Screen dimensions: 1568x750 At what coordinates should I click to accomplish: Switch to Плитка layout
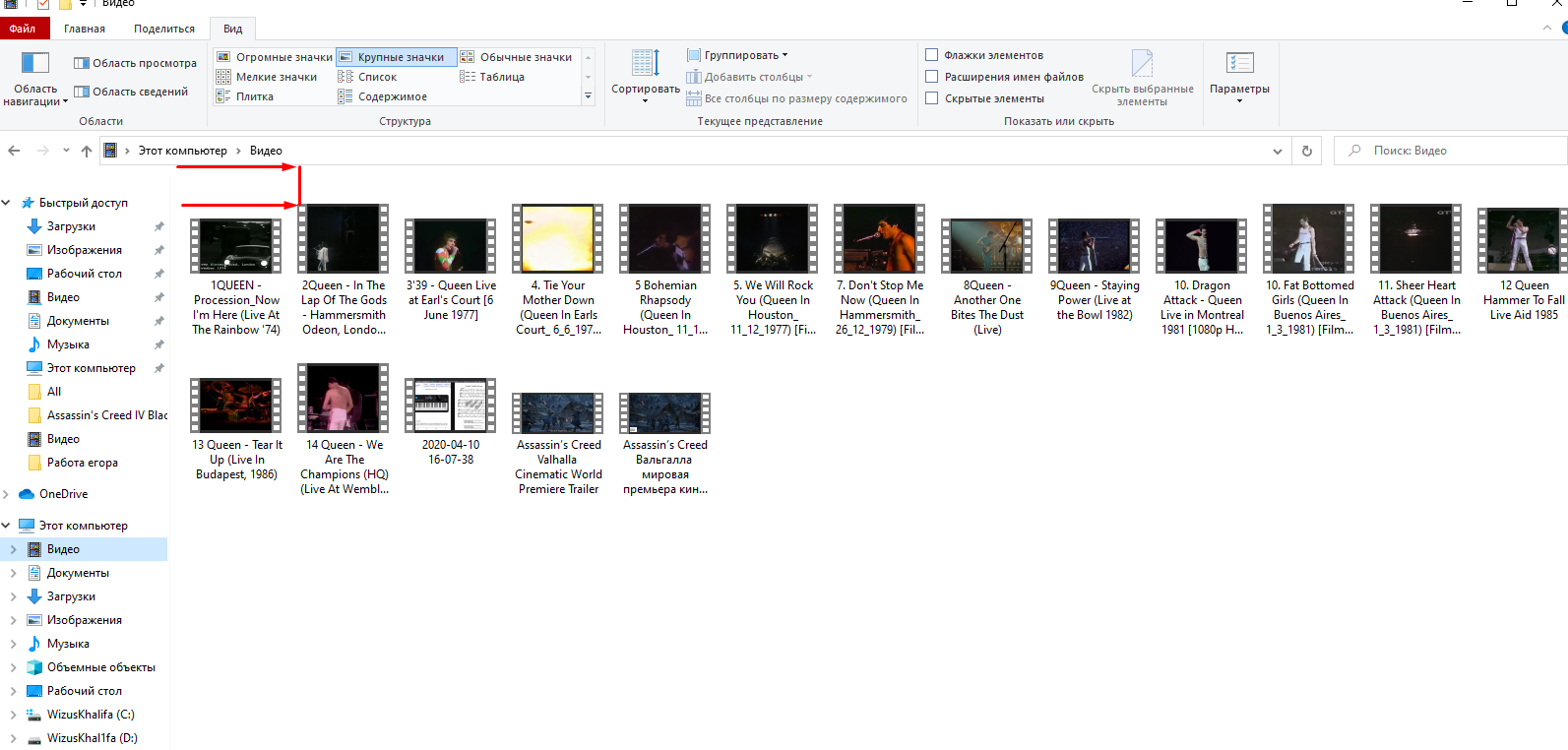pos(245,96)
